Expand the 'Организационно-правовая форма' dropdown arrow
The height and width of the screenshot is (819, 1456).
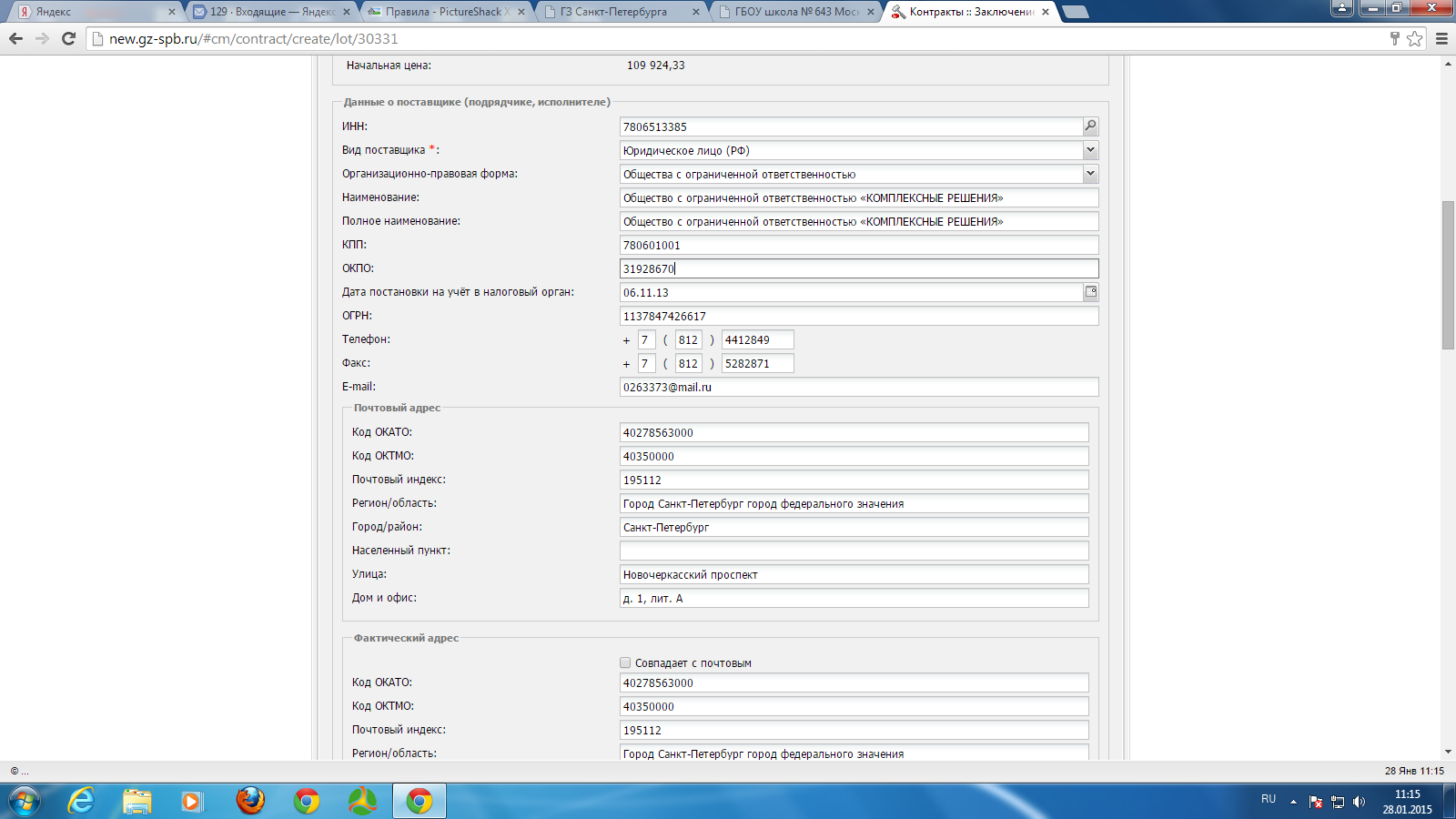1090,174
